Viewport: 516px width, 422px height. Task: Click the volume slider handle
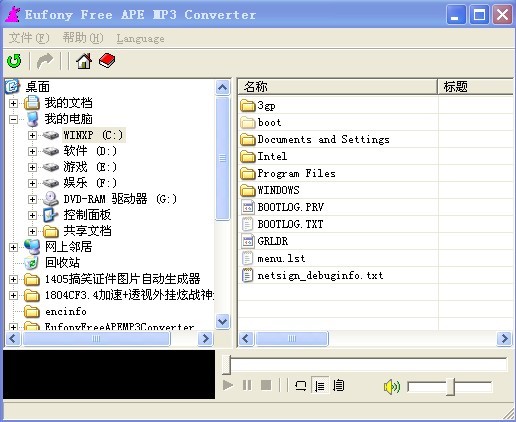click(x=451, y=387)
